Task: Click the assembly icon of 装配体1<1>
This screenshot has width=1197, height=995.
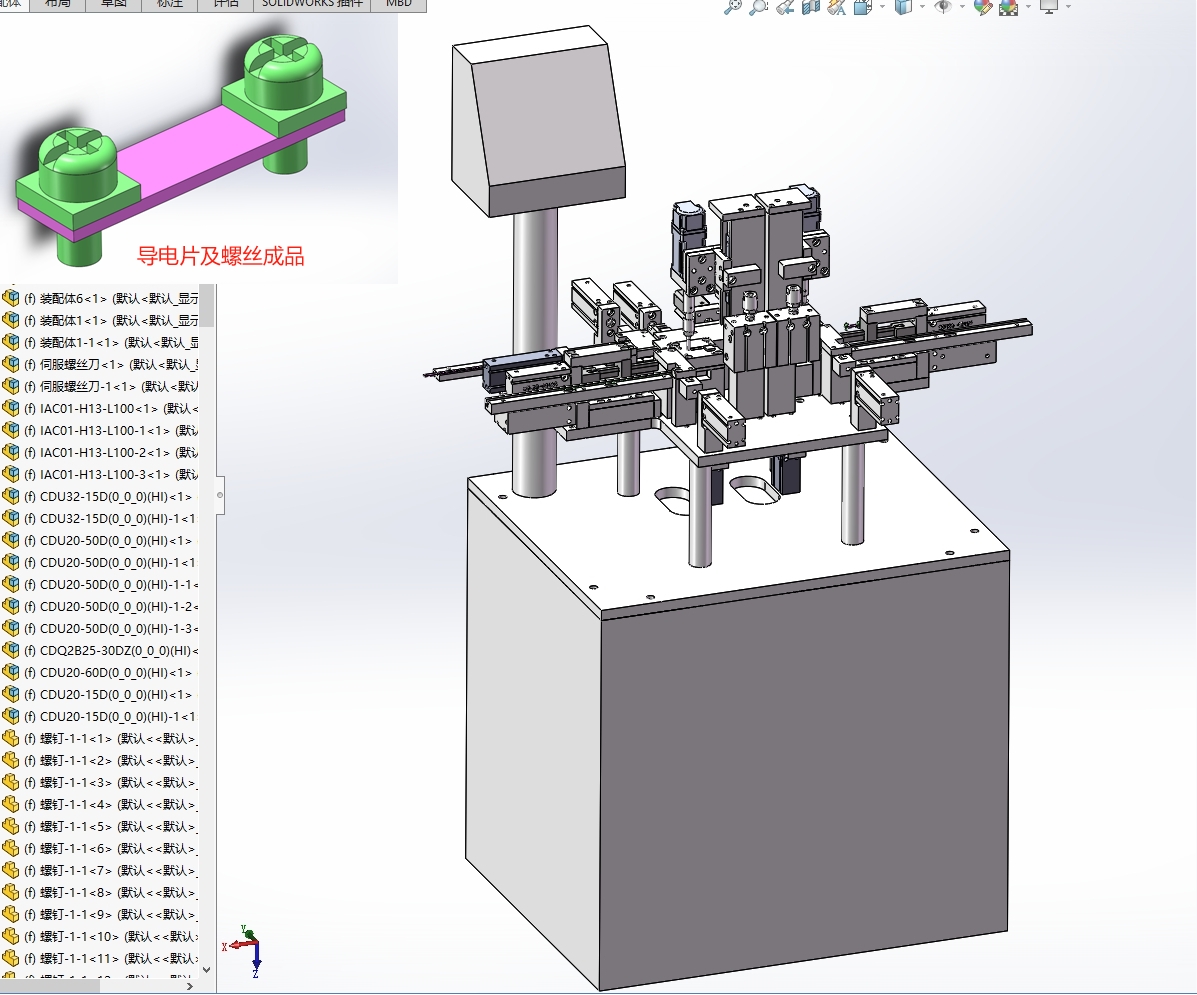Action: pos(11,320)
